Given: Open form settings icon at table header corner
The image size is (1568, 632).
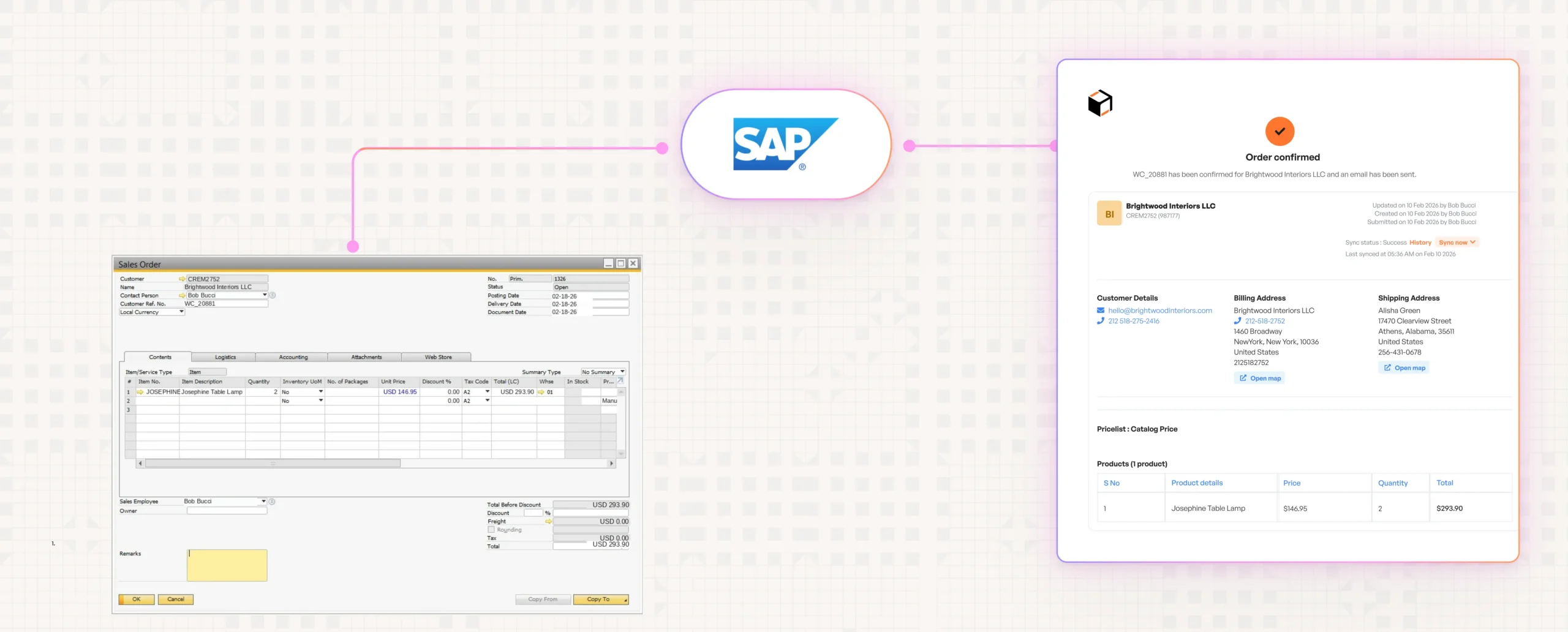Looking at the screenshot, I should tap(620, 381).
